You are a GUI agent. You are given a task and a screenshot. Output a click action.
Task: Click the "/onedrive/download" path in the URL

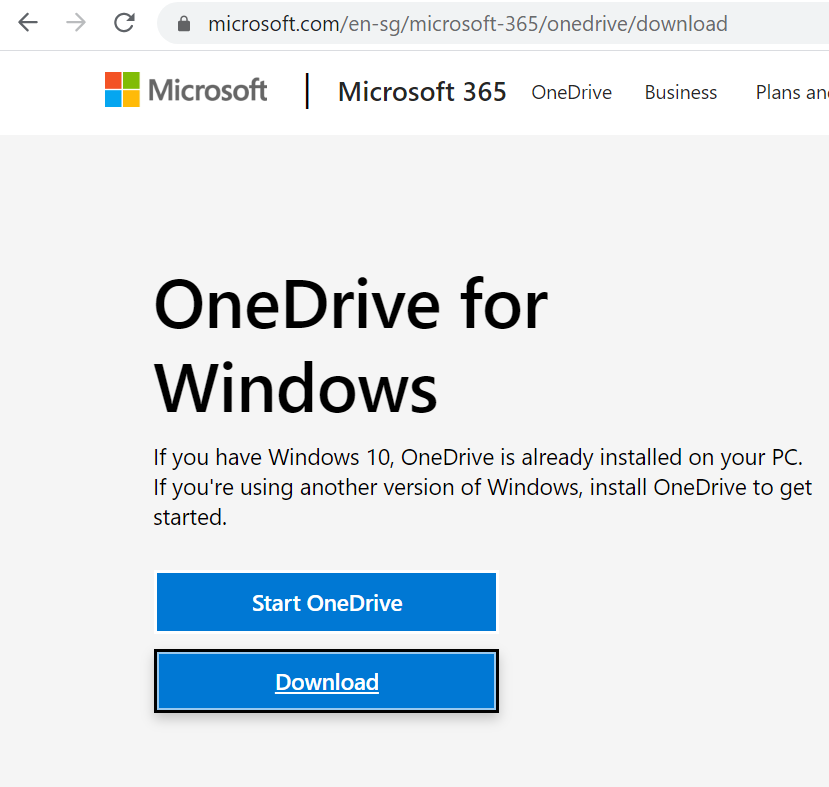(x=633, y=24)
